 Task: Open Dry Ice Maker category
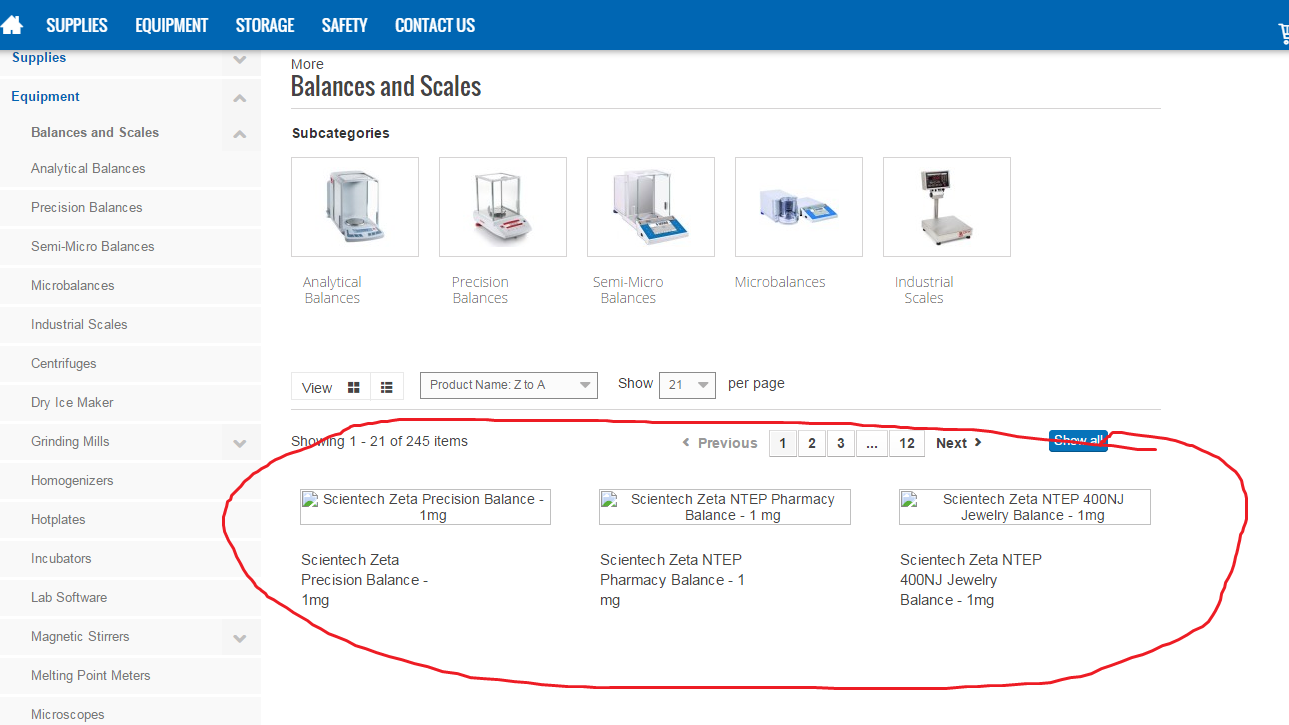(x=72, y=402)
